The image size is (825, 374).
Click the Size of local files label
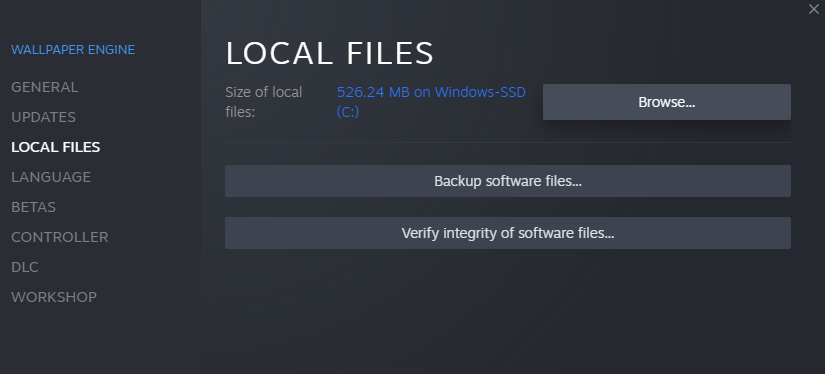[x=264, y=102]
